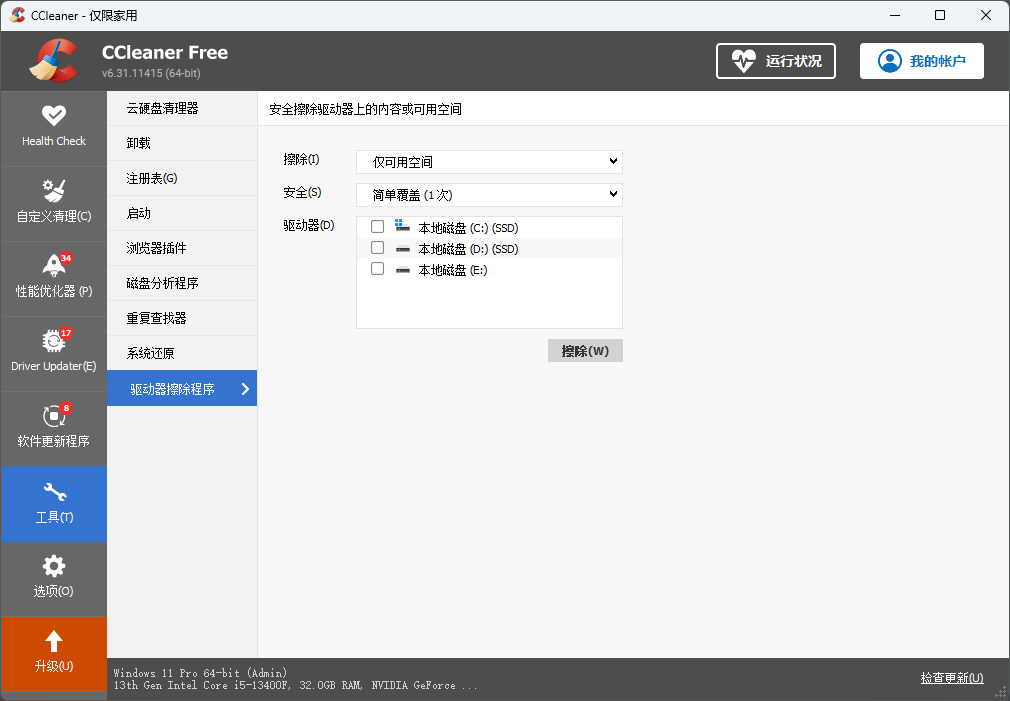Click the window resize grip at bottom-right corner

click(x=1000, y=692)
